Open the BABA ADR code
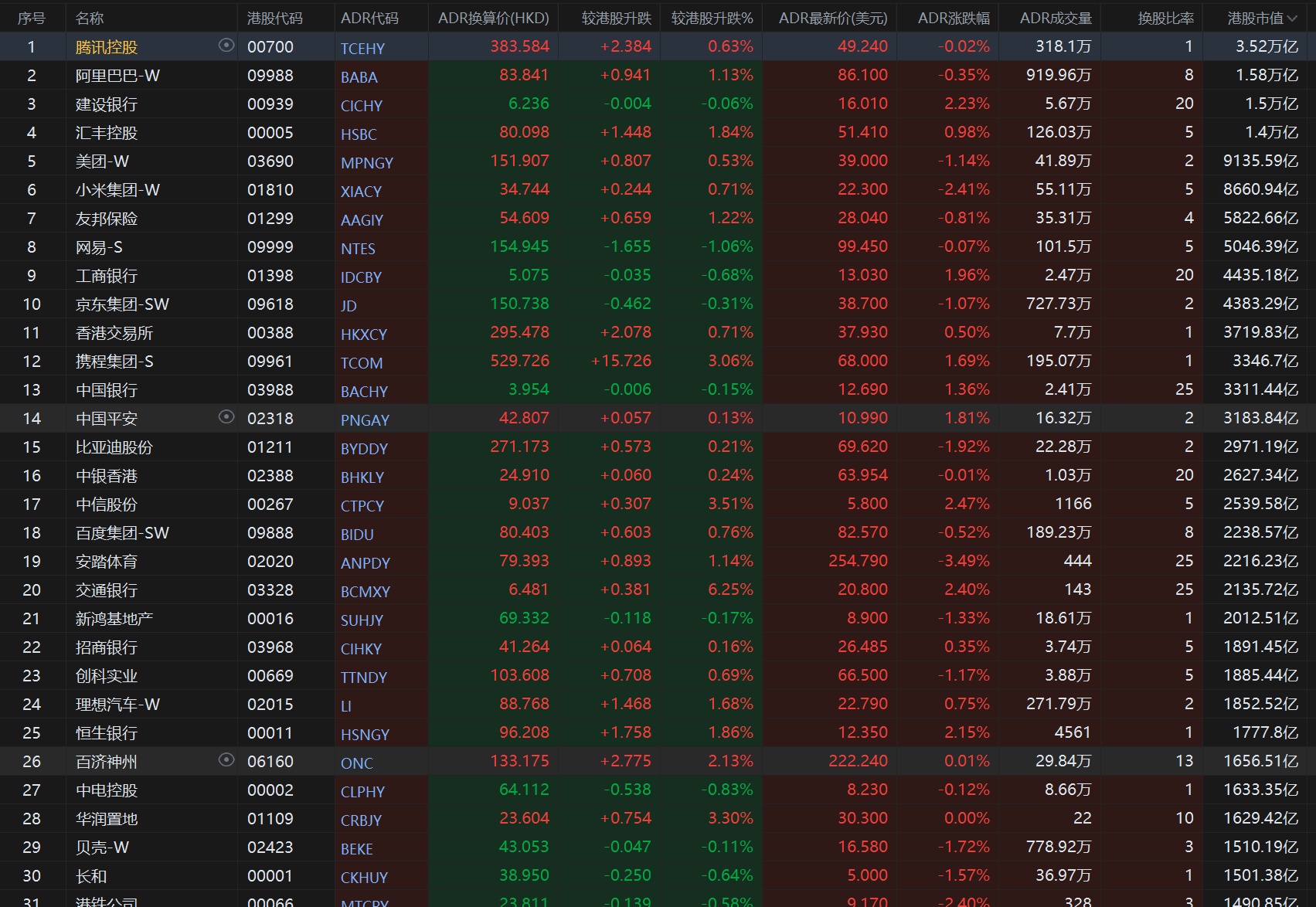The image size is (1316, 907). 359,76
